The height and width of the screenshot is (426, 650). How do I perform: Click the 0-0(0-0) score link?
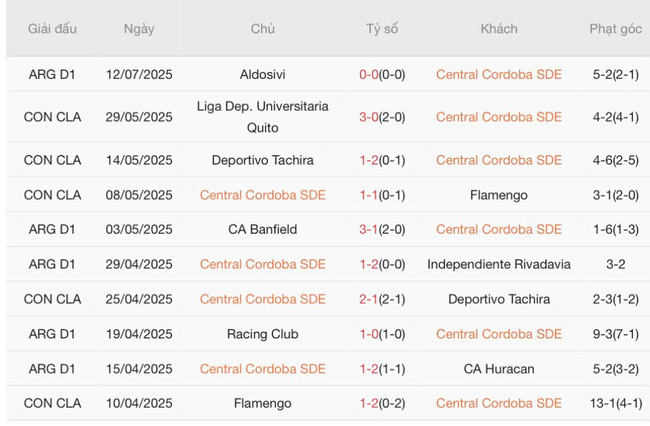point(382,74)
